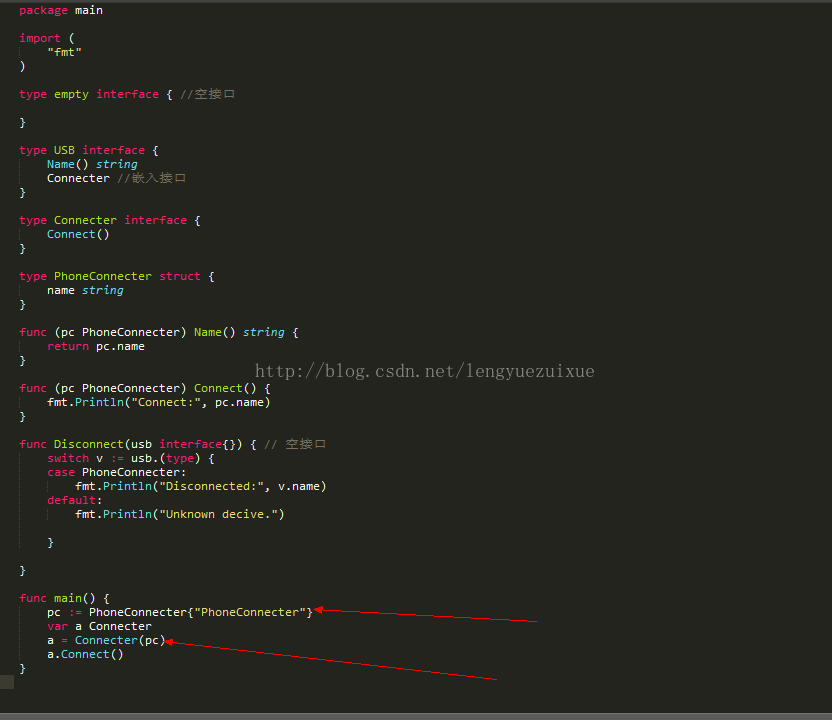
Task: Click the "type USB interface {" line
Action: point(89,150)
